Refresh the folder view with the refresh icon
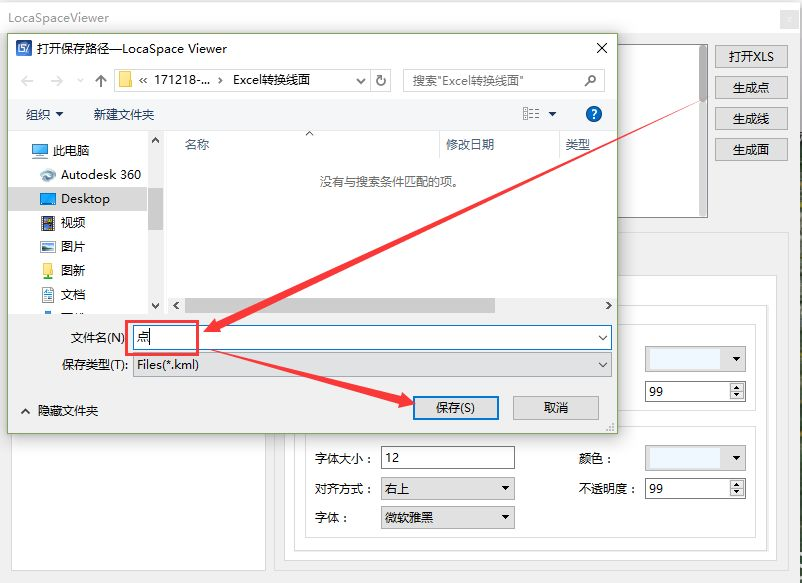 381,80
